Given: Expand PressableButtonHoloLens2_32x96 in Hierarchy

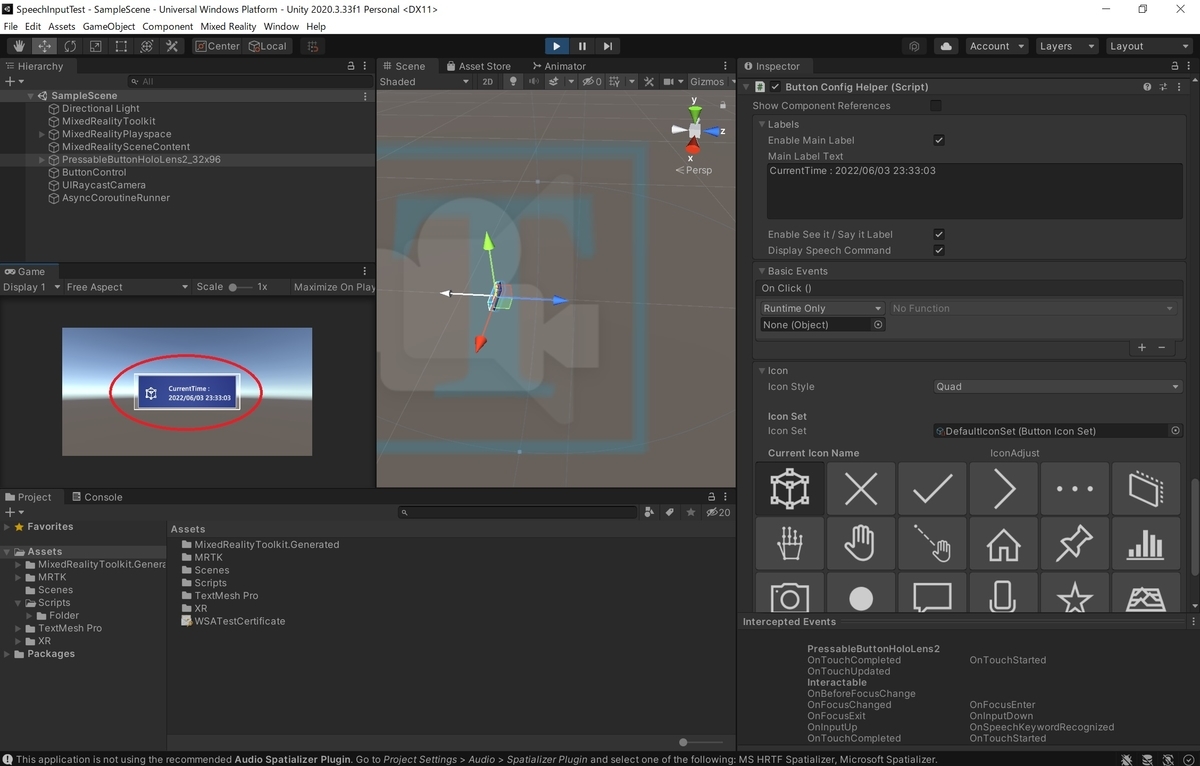Looking at the screenshot, I should [42, 160].
